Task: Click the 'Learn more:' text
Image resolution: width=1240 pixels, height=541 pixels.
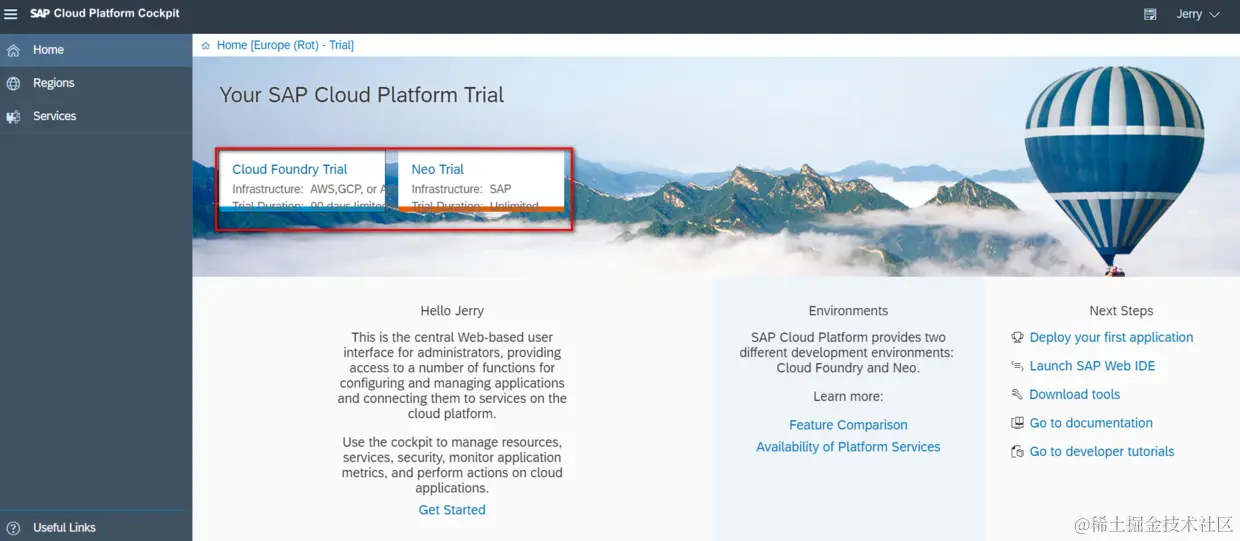Action: [x=848, y=396]
